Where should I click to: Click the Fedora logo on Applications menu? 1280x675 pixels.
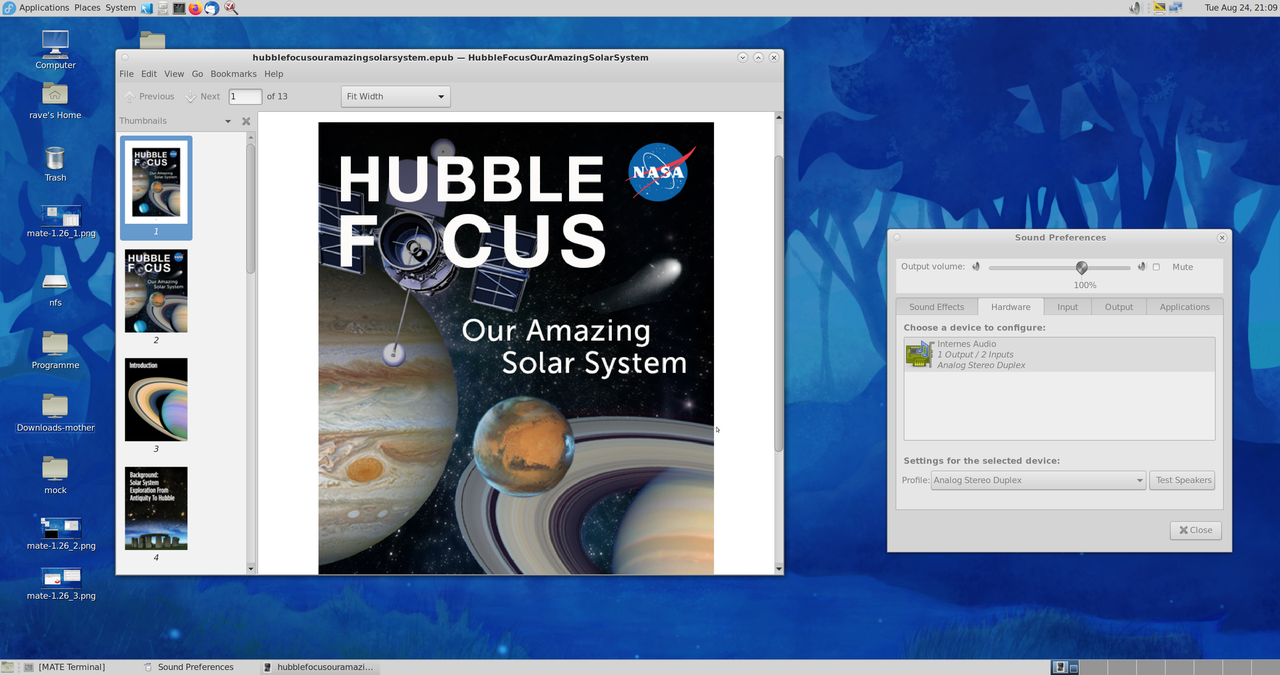pos(9,8)
